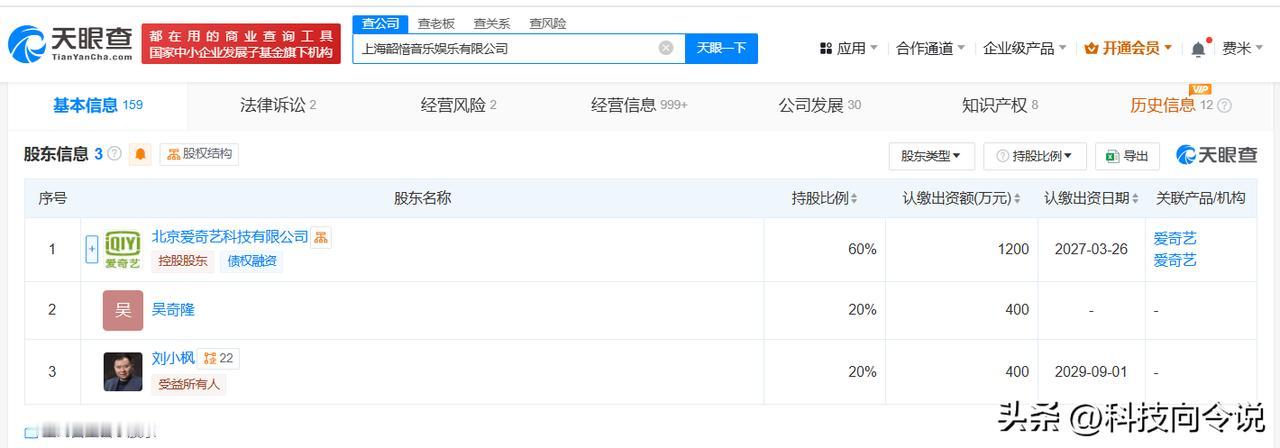Click 刘小枫's profile photo
This screenshot has width=1280, height=448.
tap(123, 371)
